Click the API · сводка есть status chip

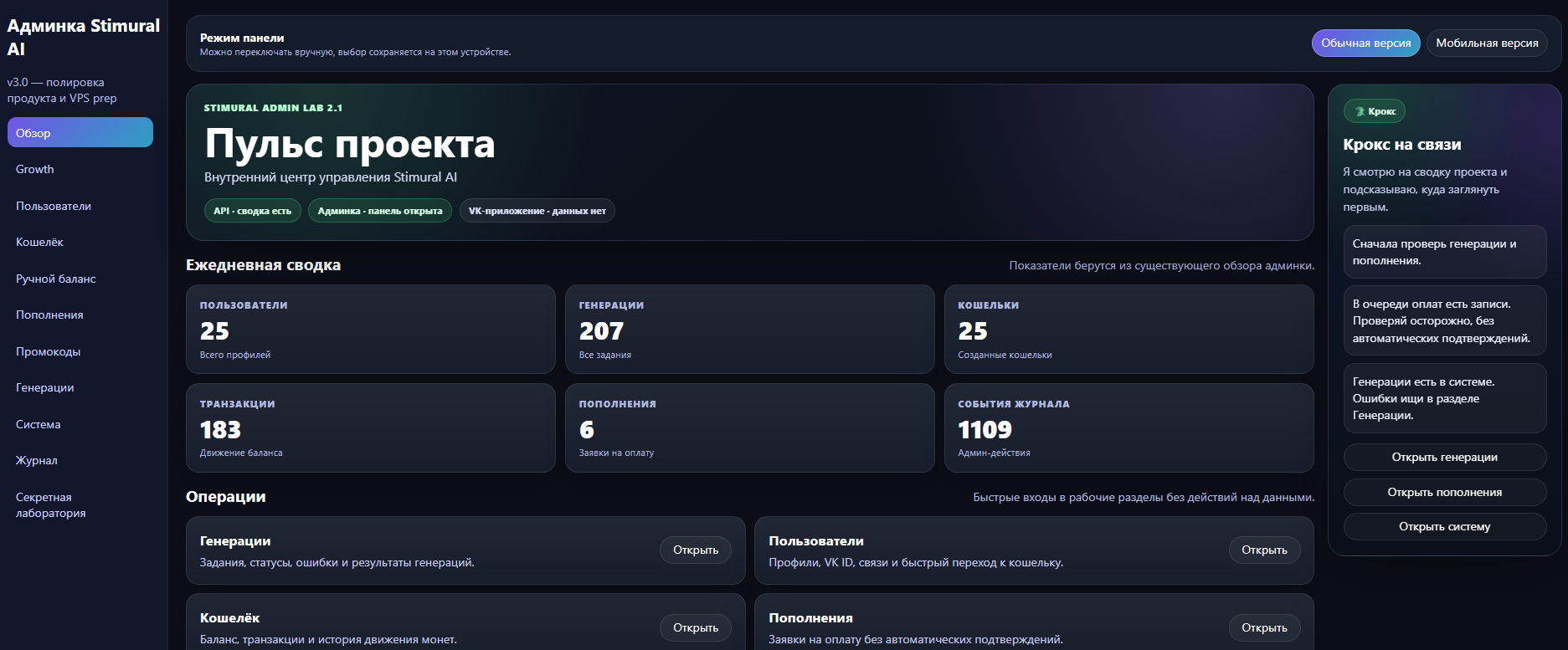point(252,211)
